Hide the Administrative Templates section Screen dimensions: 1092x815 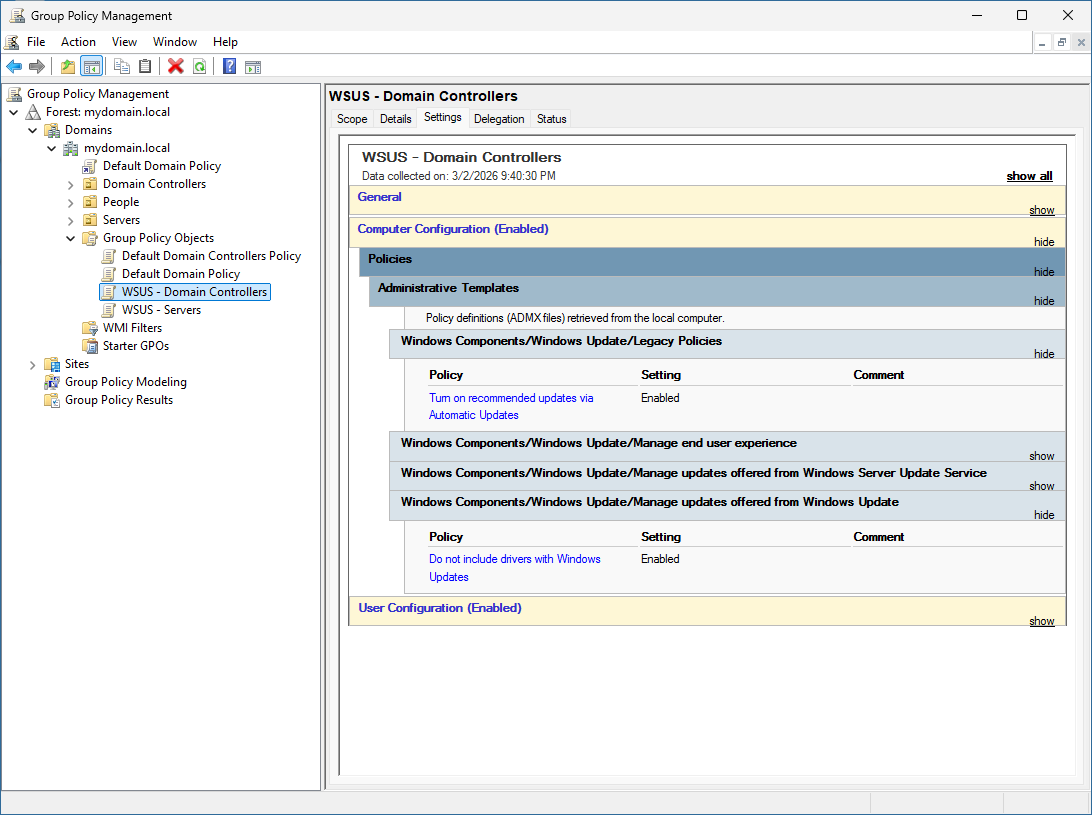1044,301
